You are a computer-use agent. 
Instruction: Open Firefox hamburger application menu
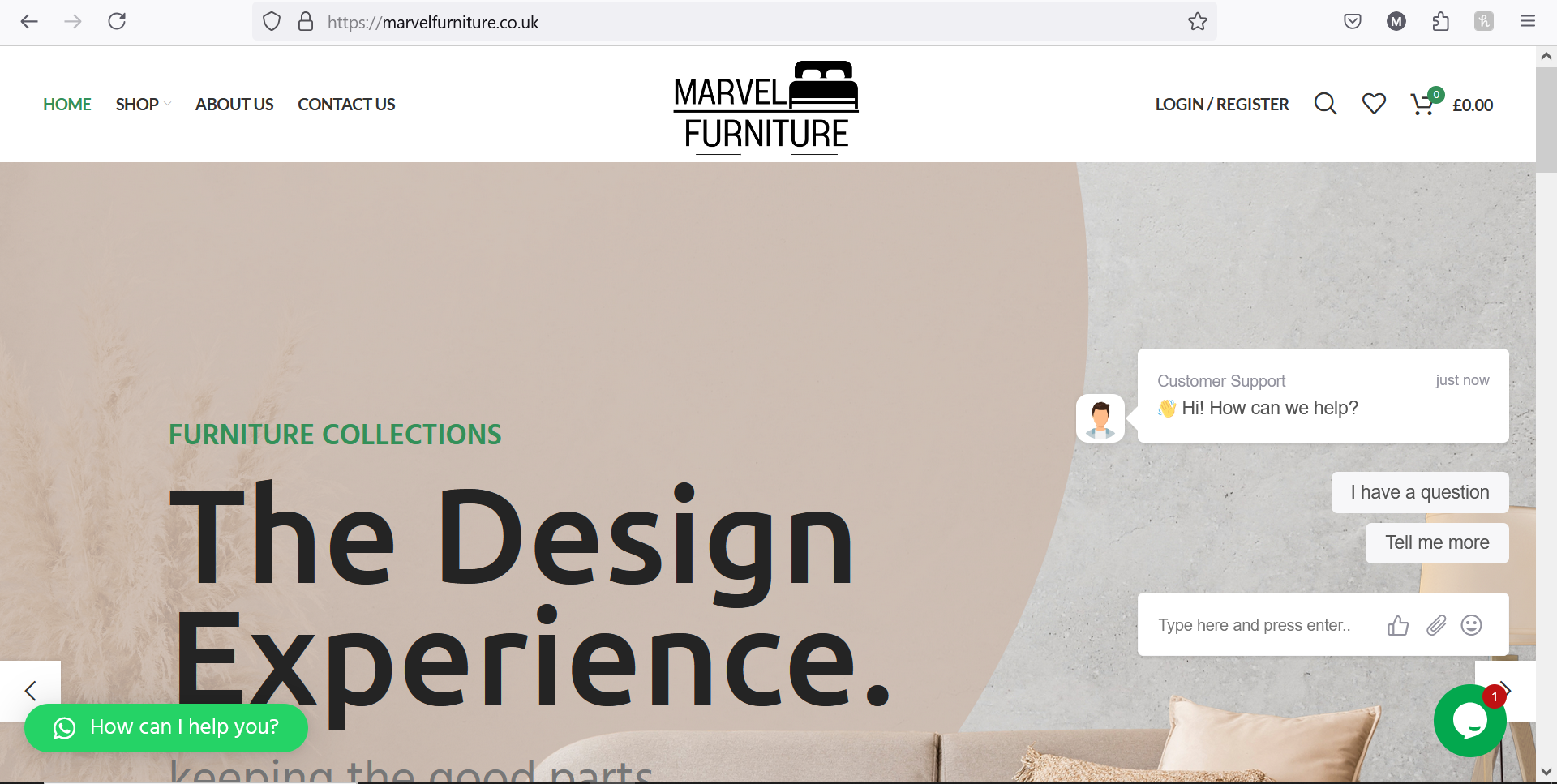(1528, 22)
